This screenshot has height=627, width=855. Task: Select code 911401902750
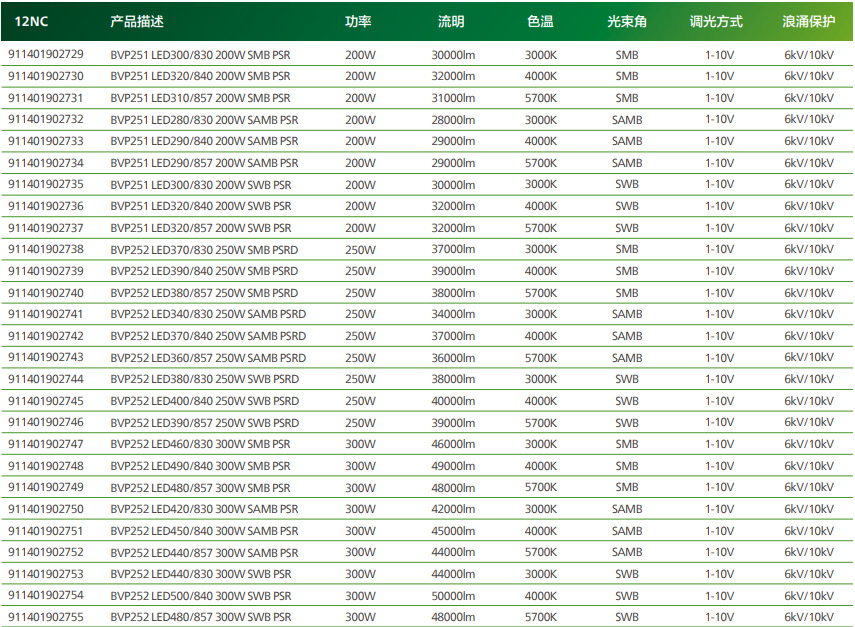(x=46, y=508)
